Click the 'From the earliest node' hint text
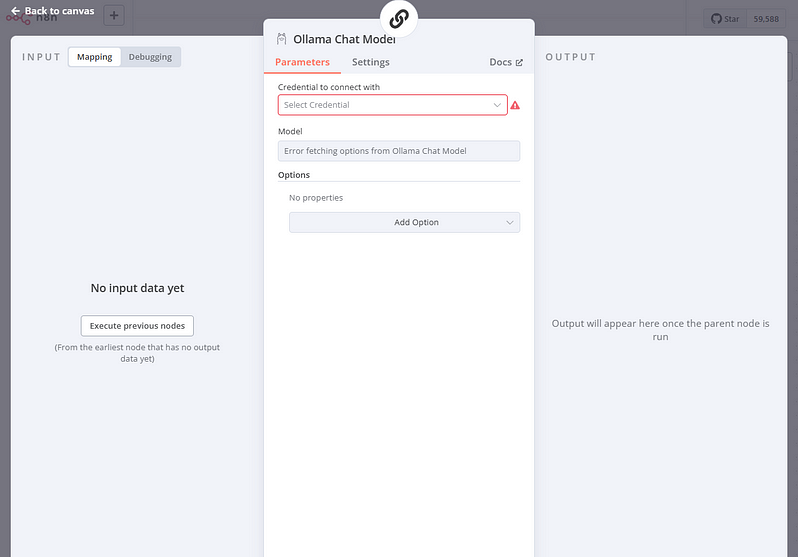Image resolution: width=798 pixels, height=557 pixels. tap(137, 353)
